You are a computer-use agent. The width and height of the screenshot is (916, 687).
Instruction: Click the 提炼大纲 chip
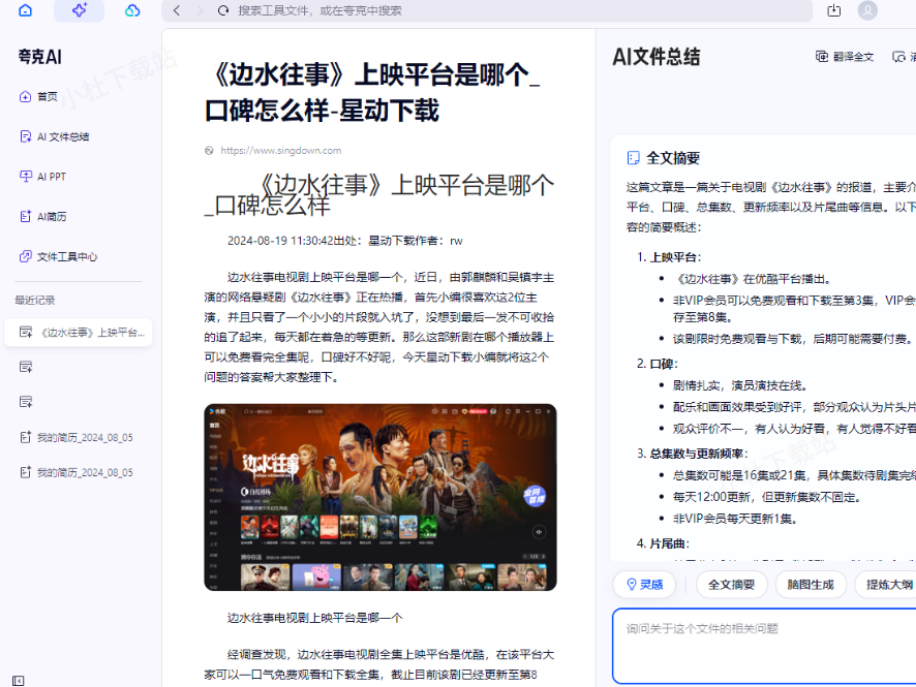[x=886, y=584]
